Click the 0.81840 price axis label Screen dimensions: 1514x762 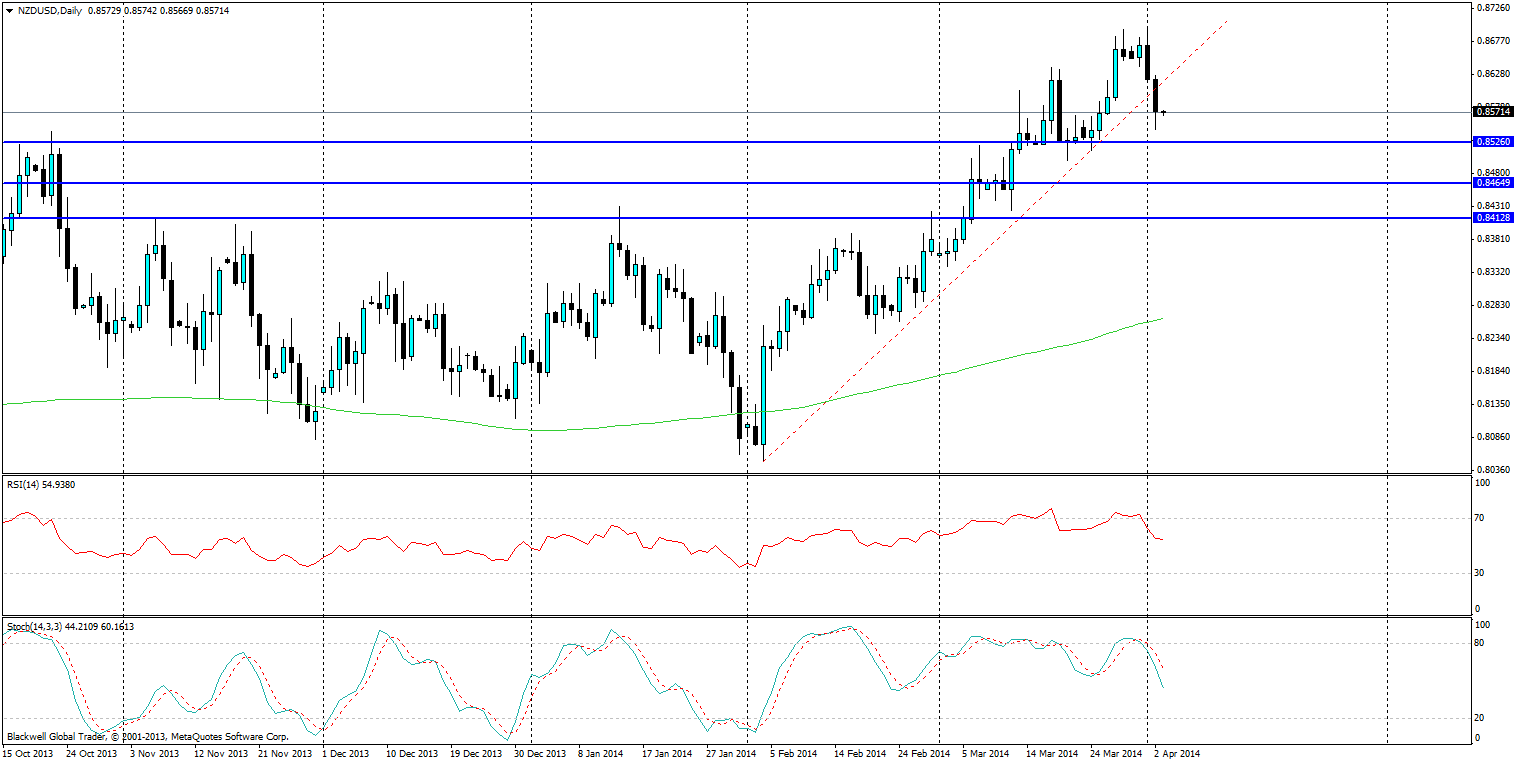(1492, 371)
